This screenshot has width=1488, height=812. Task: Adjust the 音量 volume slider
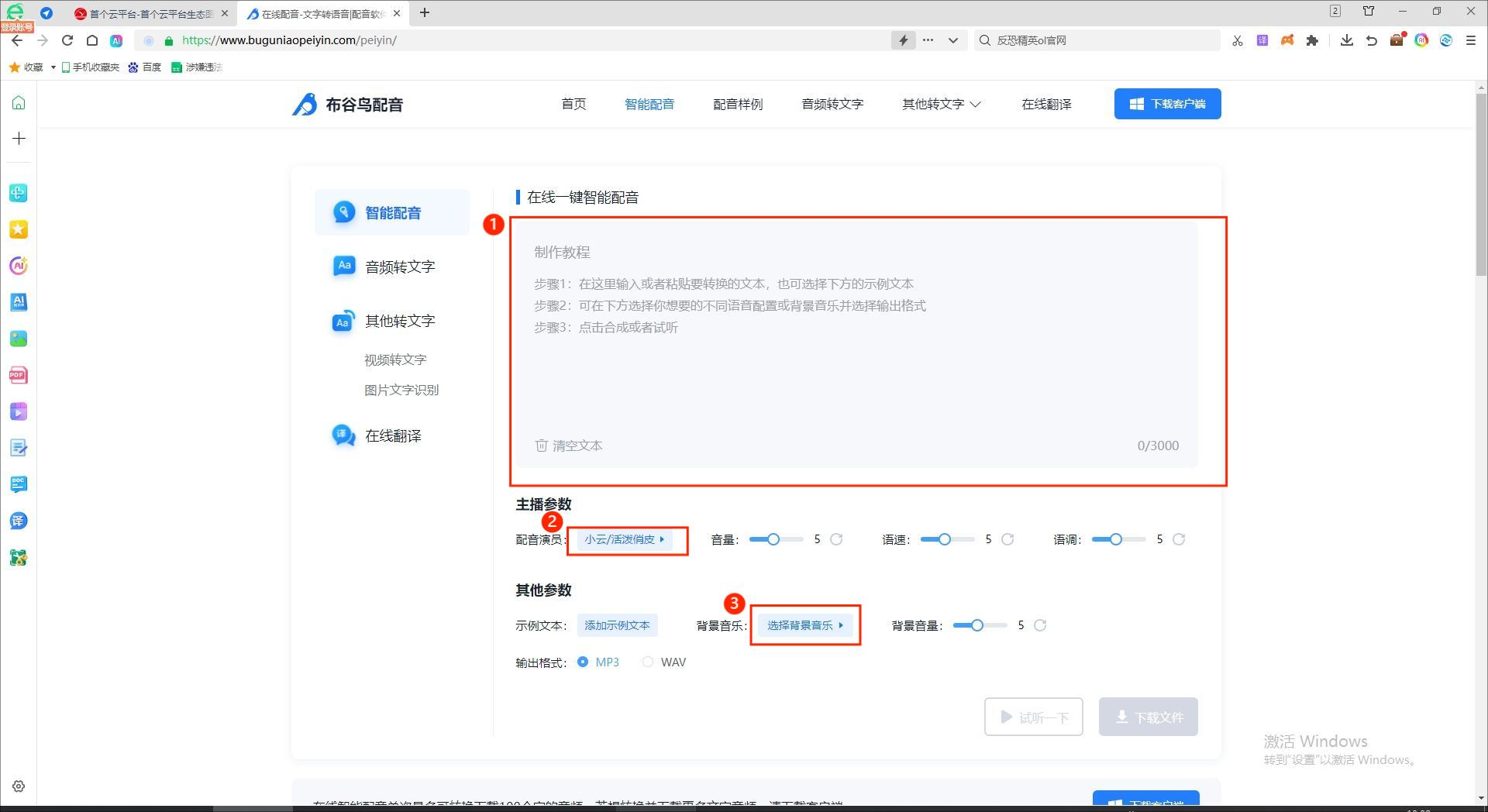[x=776, y=539]
